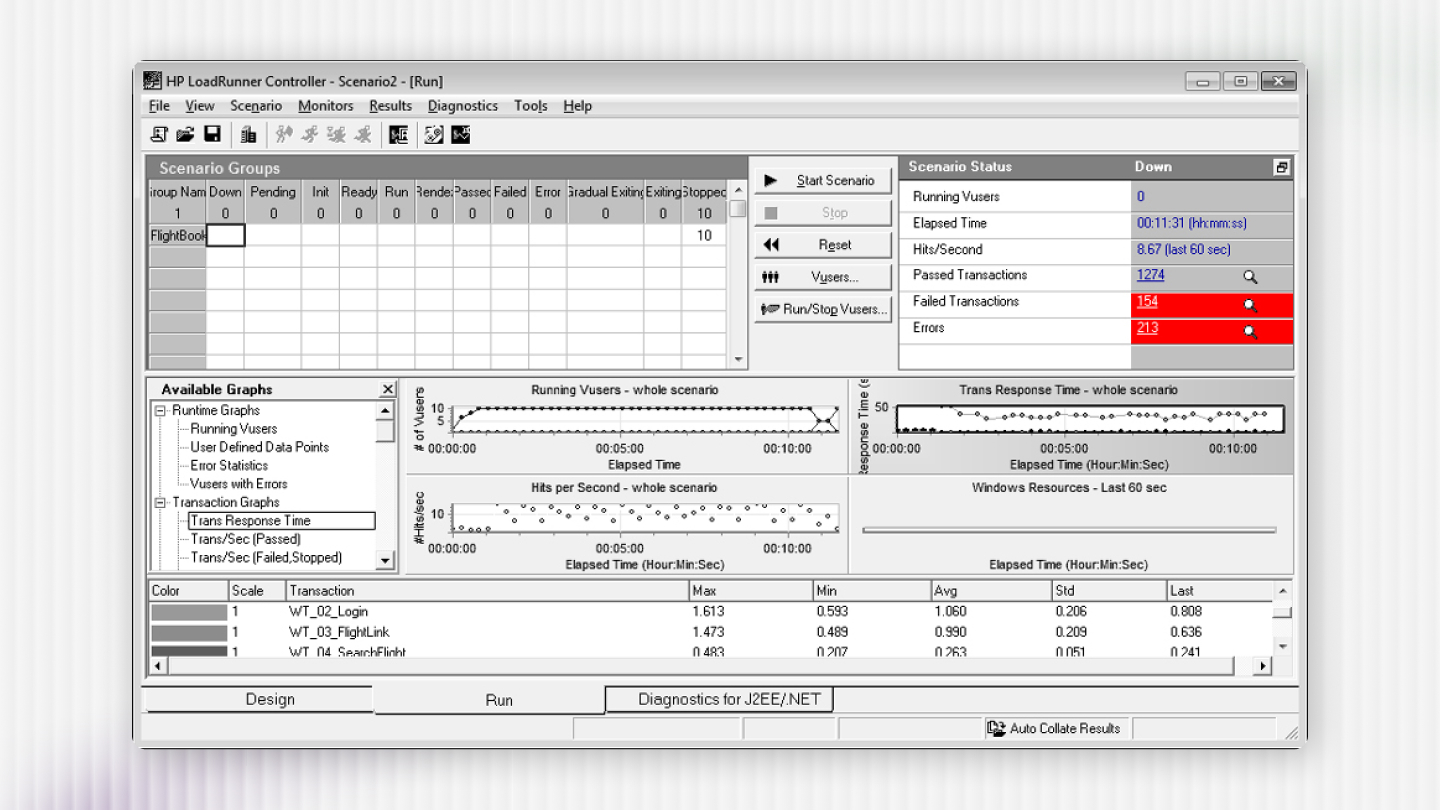Click the WT_03_FlightLink color swatch
Viewport: 1440px width, 810px height.
point(189,633)
